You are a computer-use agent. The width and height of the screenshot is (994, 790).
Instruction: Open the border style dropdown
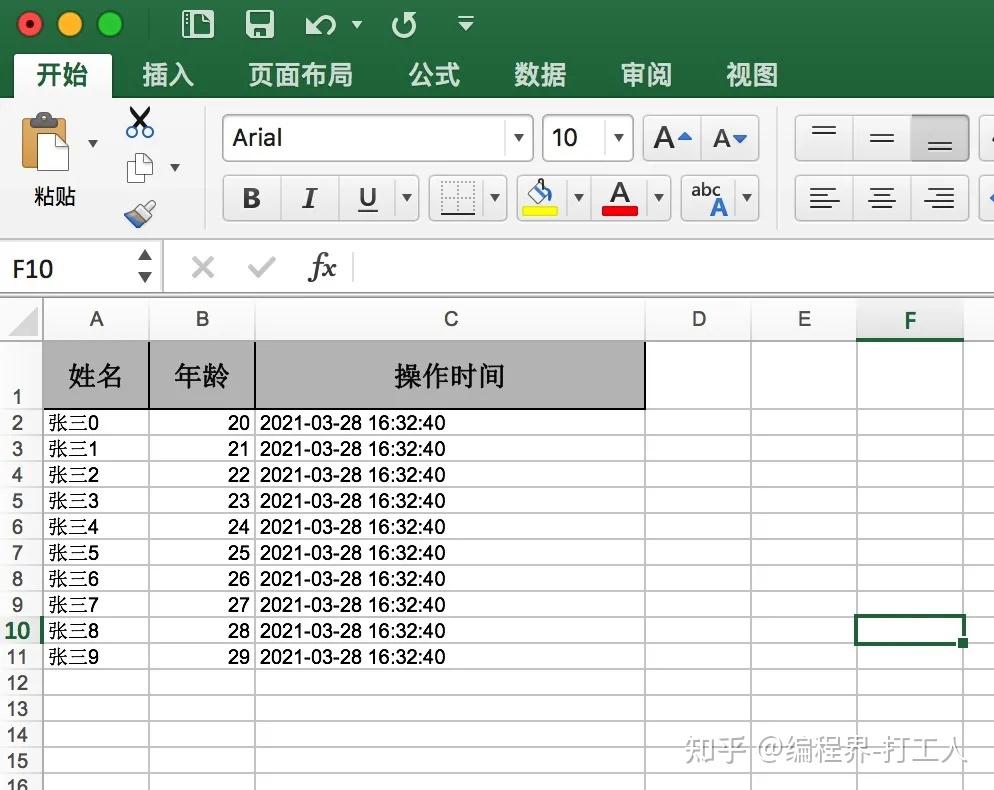(x=494, y=198)
